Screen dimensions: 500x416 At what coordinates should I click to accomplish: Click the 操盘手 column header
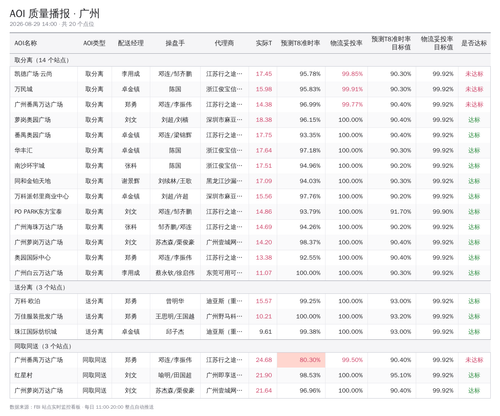(175, 43)
